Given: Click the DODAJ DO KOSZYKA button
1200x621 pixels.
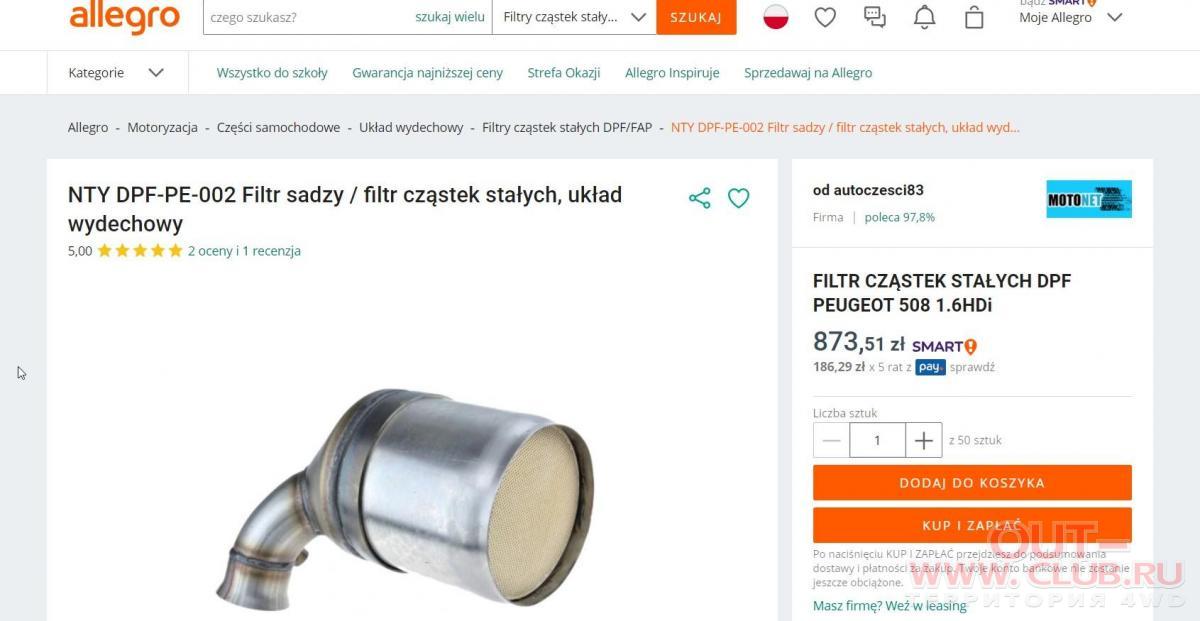Looking at the screenshot, I should click(x=972, y=482).
